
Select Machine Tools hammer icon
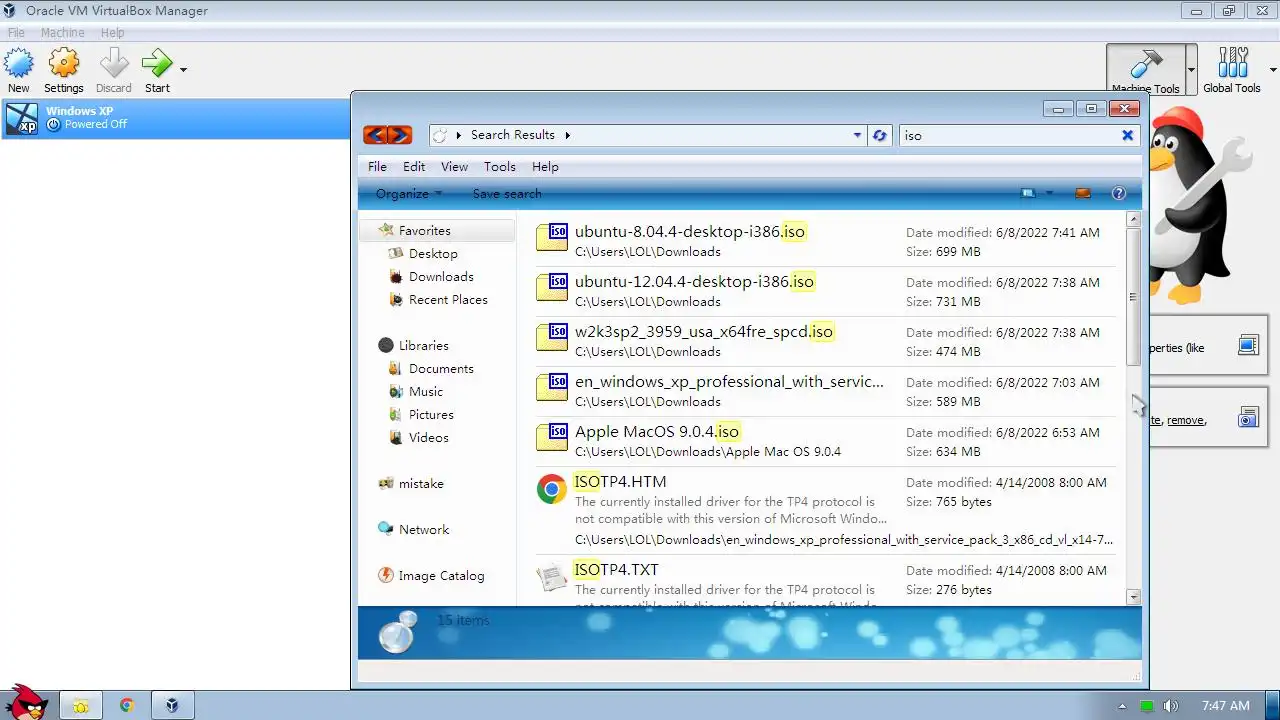(1145, 63)
